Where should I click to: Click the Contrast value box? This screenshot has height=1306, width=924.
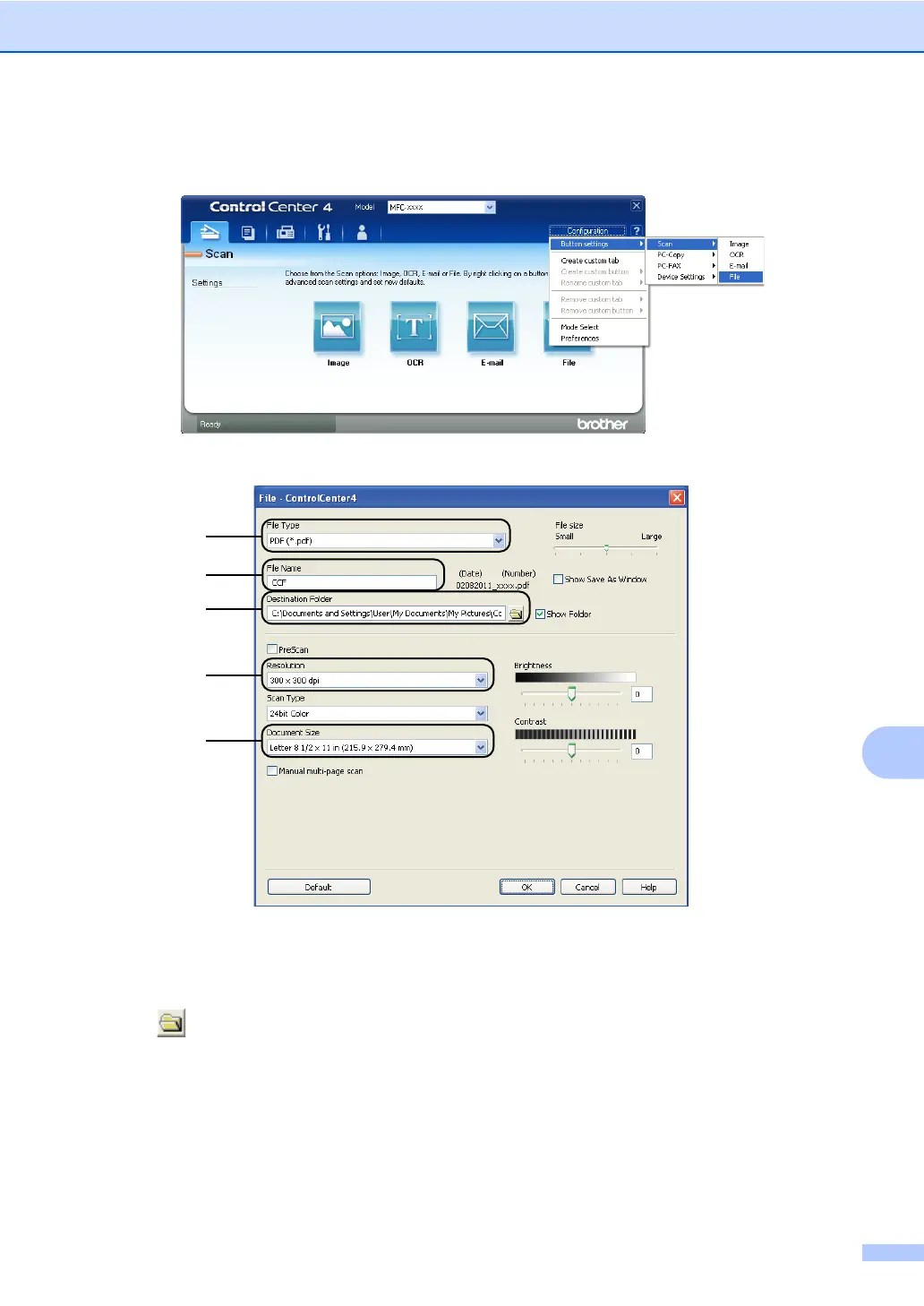pos(641,751)
